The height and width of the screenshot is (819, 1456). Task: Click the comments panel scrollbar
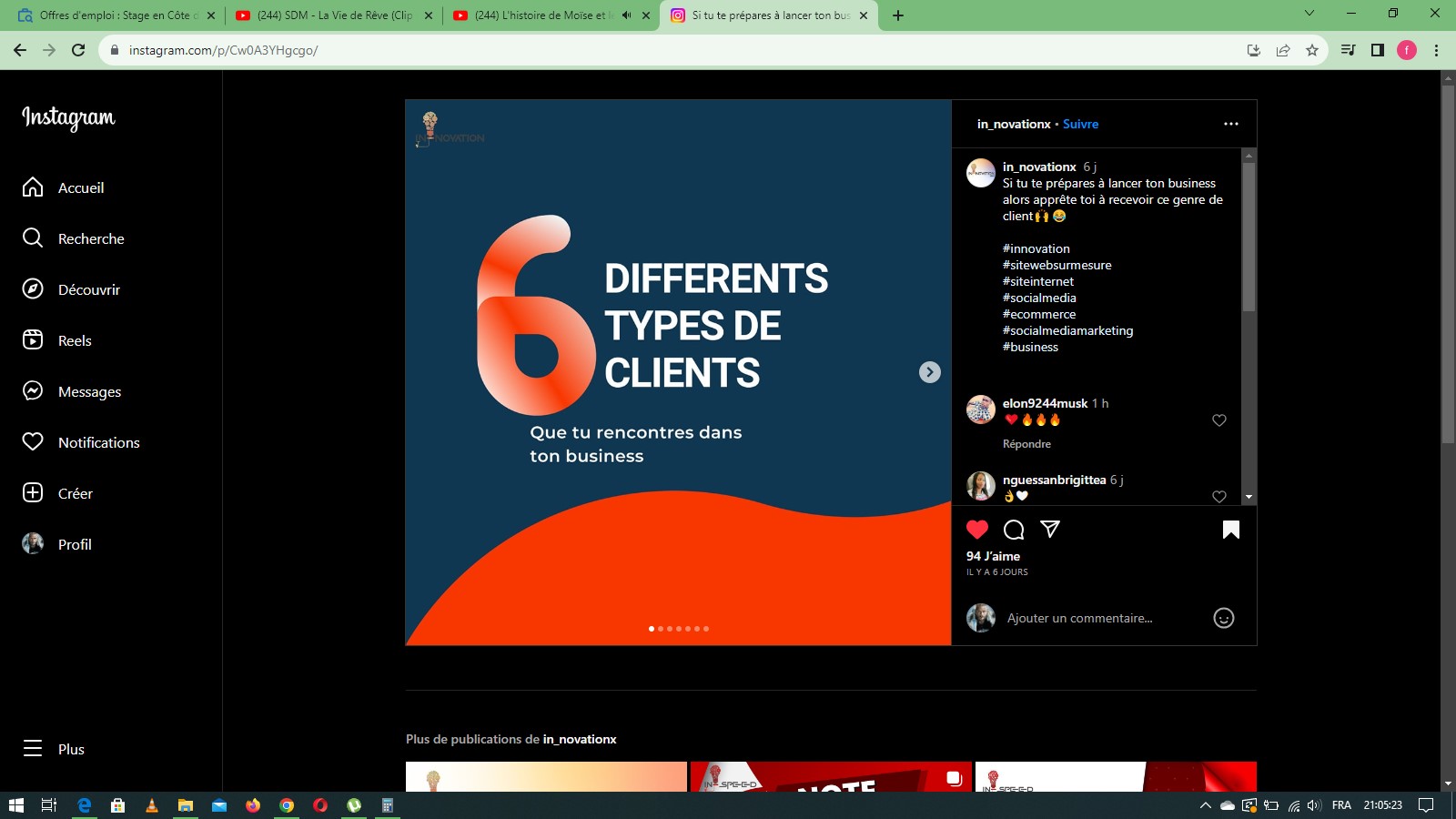tap(1249, 237)
